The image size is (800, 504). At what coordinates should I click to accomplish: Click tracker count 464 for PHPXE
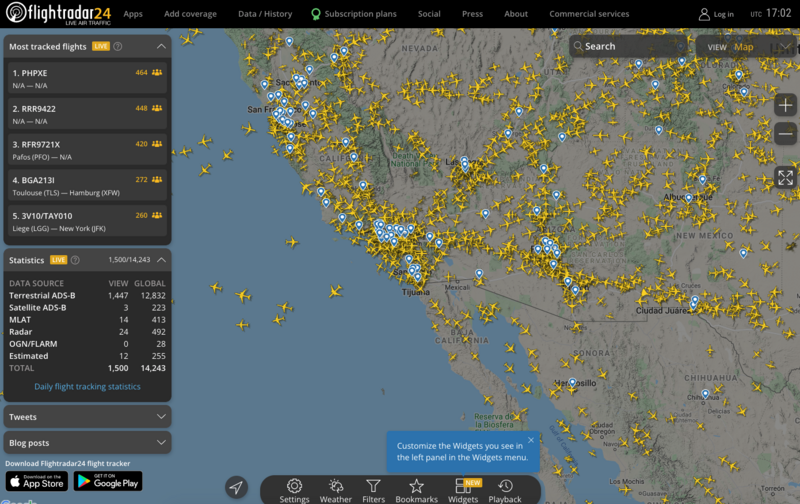(x=148, y=72)
